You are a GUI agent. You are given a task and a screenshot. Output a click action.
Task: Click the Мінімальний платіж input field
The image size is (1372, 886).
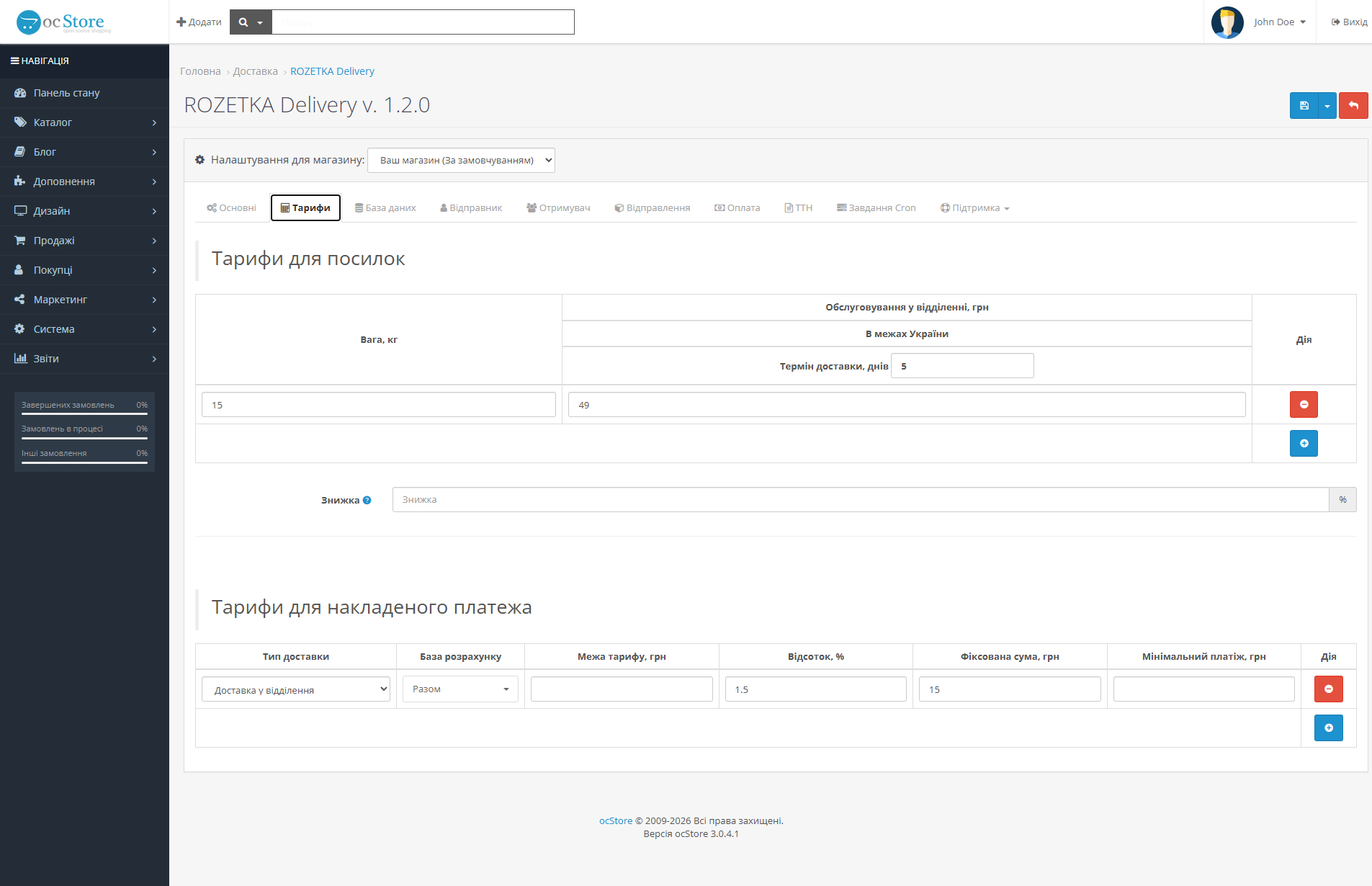click(1204, 689)
